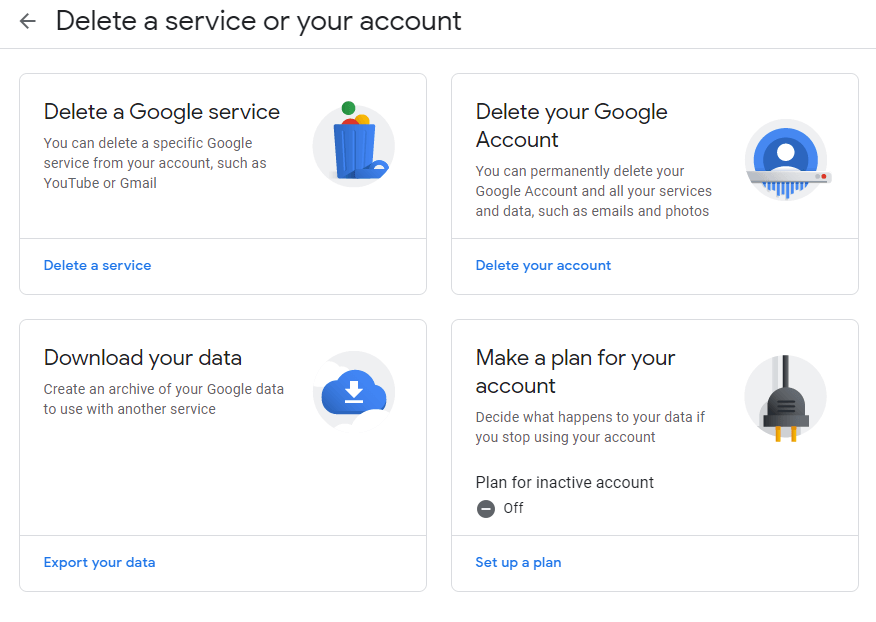Screen dimensions: 876x622
Task: Open the Export your data link
Action: click(99, 563)
